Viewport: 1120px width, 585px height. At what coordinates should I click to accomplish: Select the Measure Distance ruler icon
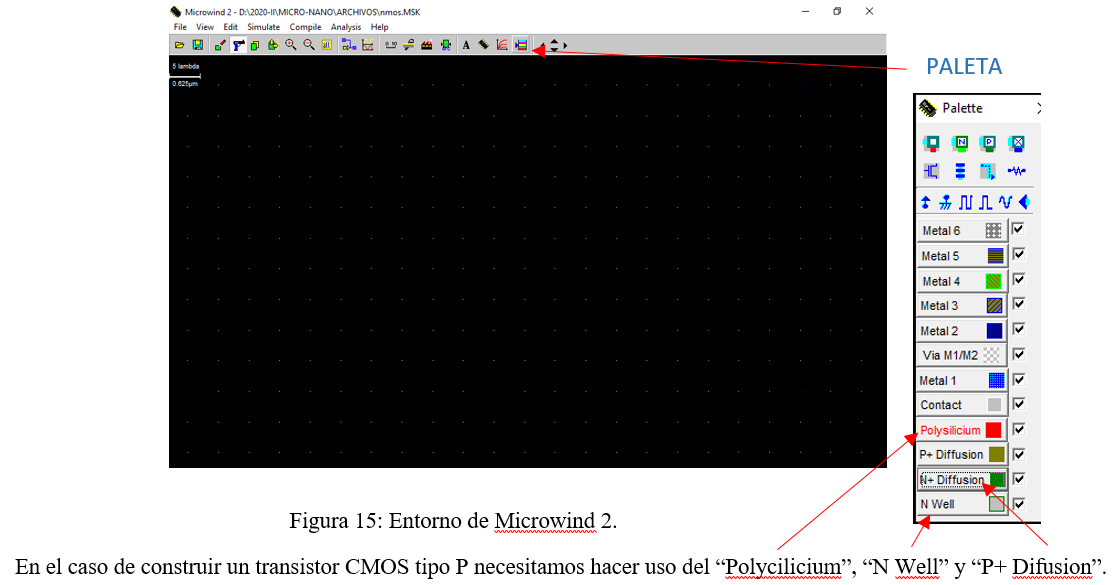[x=391, y=45]
